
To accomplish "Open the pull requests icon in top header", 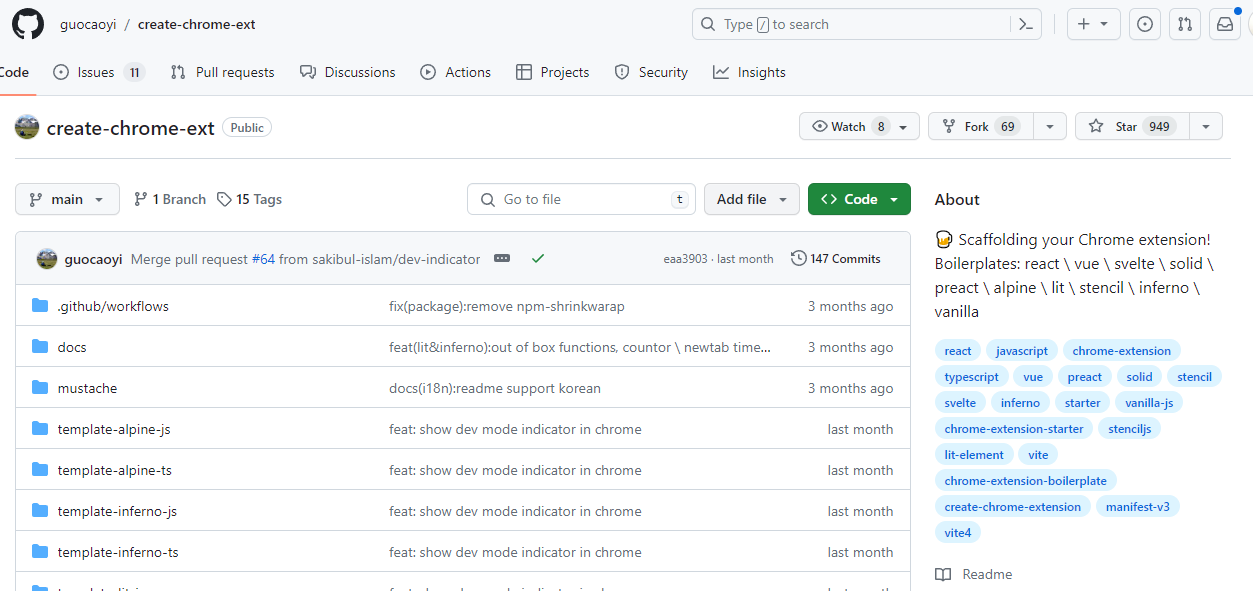I will [1185, 24].
